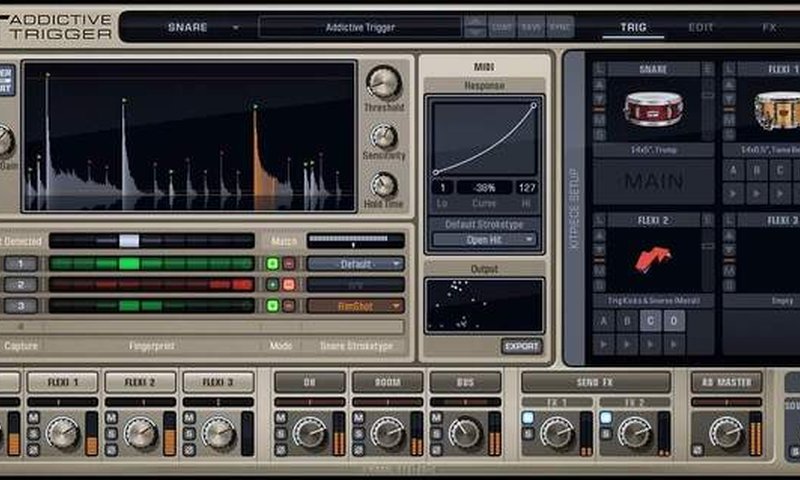
Task: Click the FLEXI 2 red kitpiece image
Action: (653, 259)
